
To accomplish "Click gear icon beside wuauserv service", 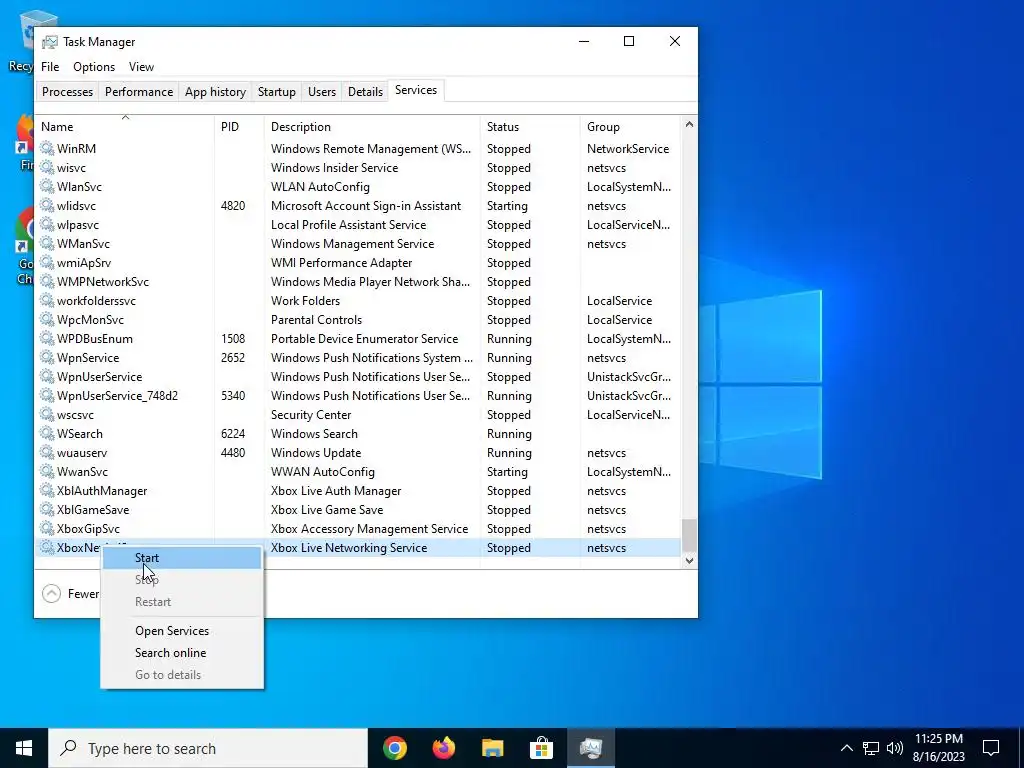I will [x=47, y=452].
